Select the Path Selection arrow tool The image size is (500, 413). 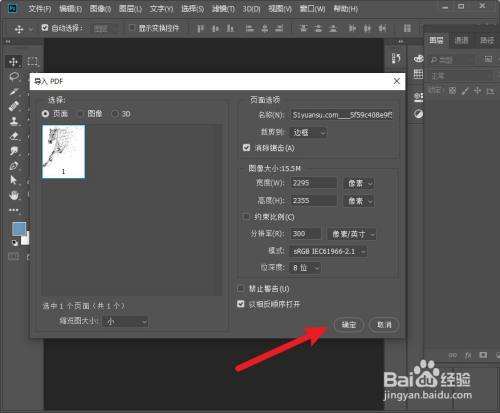tap(14, 180)
